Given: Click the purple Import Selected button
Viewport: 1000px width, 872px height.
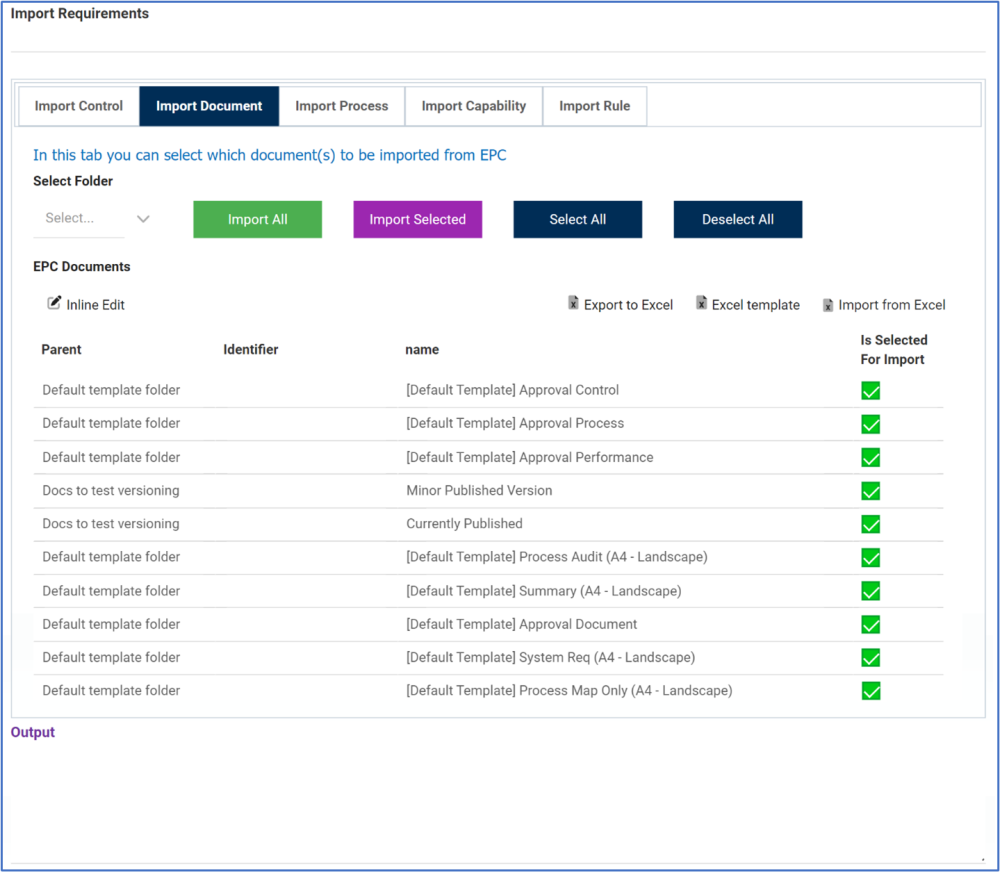Looking at the screenshot, I should [417, 219].
